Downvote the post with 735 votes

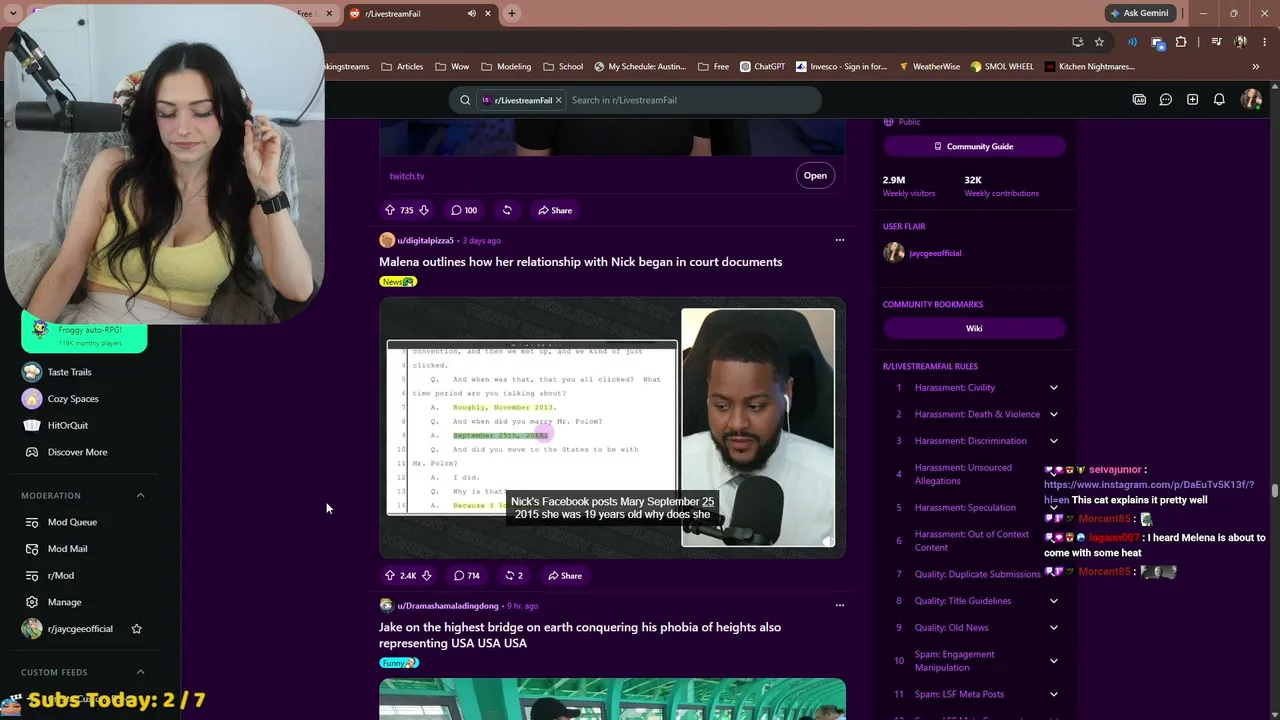point(424,210)
